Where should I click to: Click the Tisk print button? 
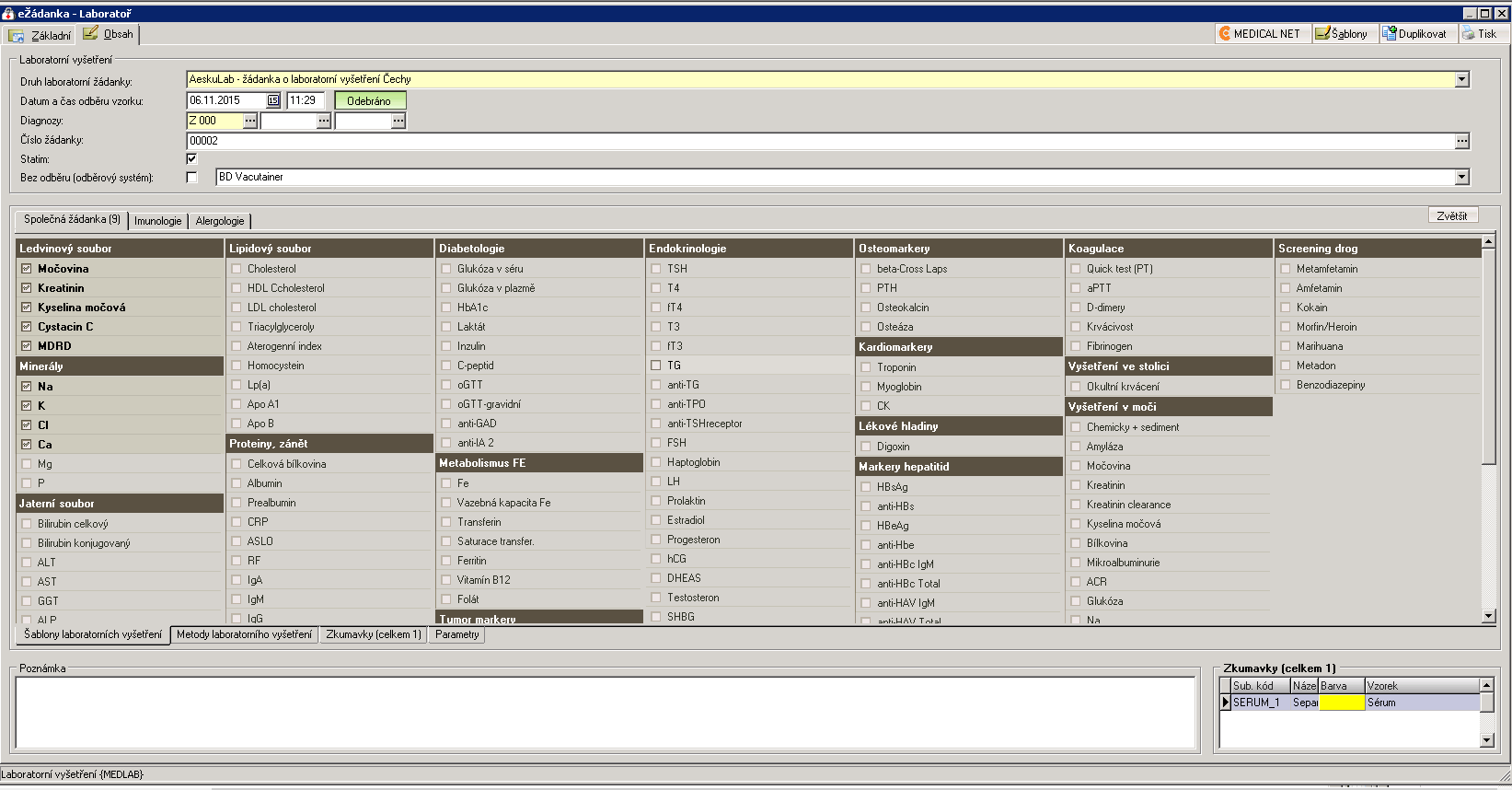[1481, 34]
